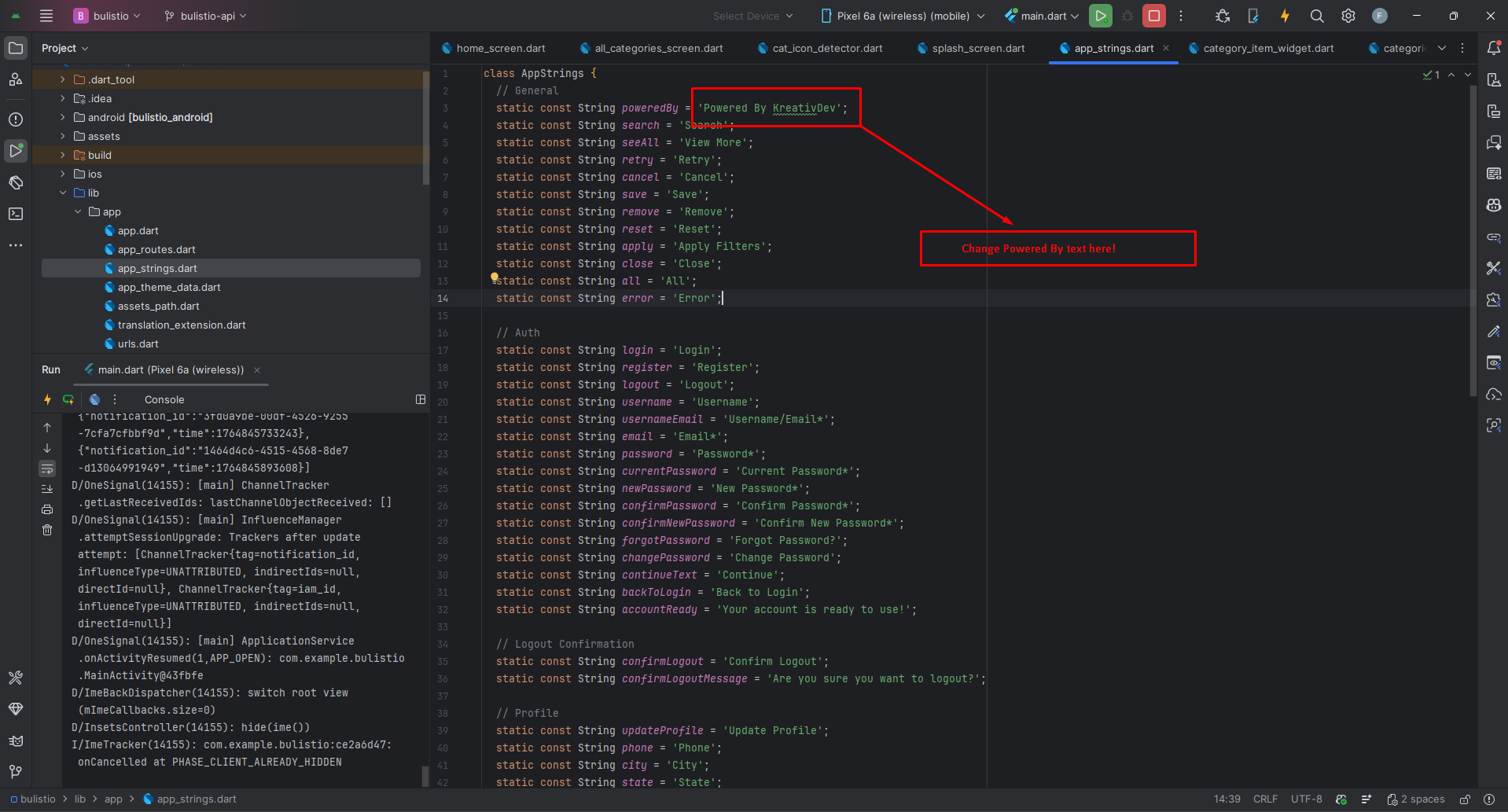Collapse the app folder under lib
This screenshot has height=812, width=1508.
point(78,211)
